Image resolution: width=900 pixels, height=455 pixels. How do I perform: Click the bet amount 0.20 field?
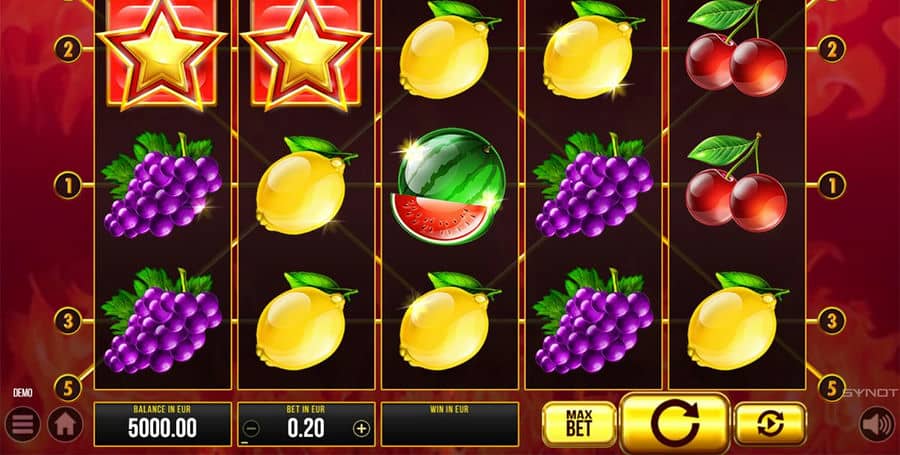click(306, 424)
